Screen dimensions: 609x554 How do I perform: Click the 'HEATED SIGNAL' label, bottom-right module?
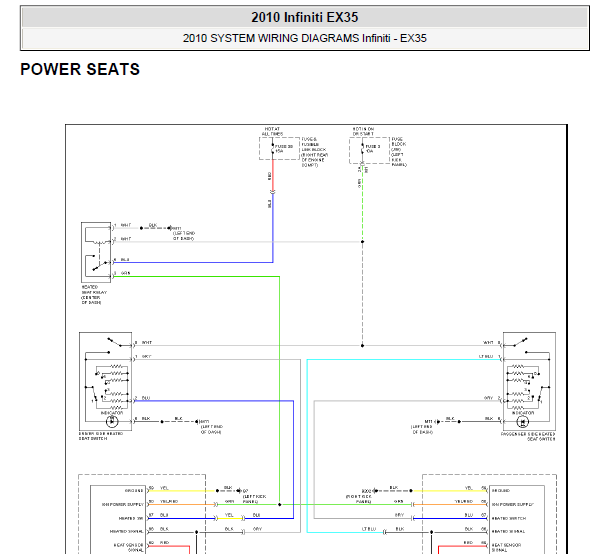508,531
